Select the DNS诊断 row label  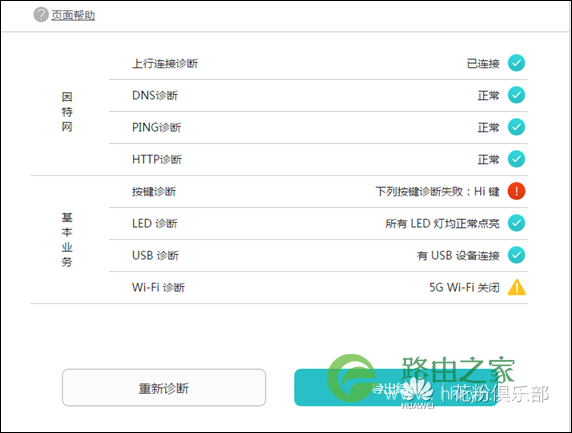pos(155,96)
